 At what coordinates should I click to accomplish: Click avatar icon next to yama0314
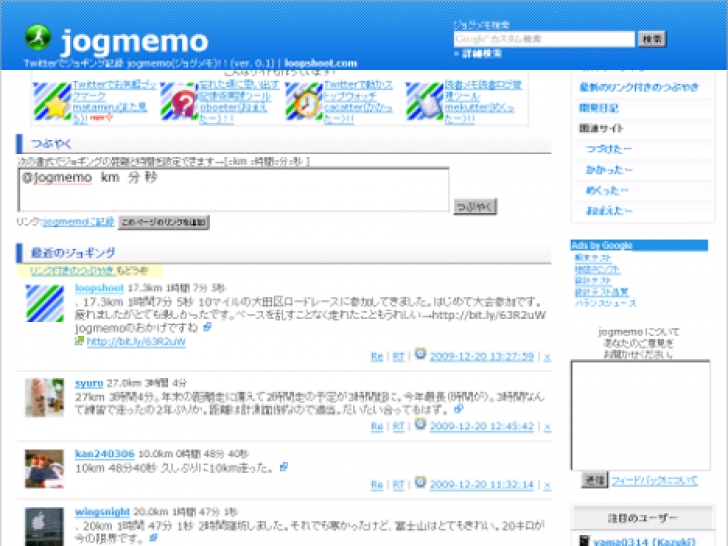pos(584,541)
